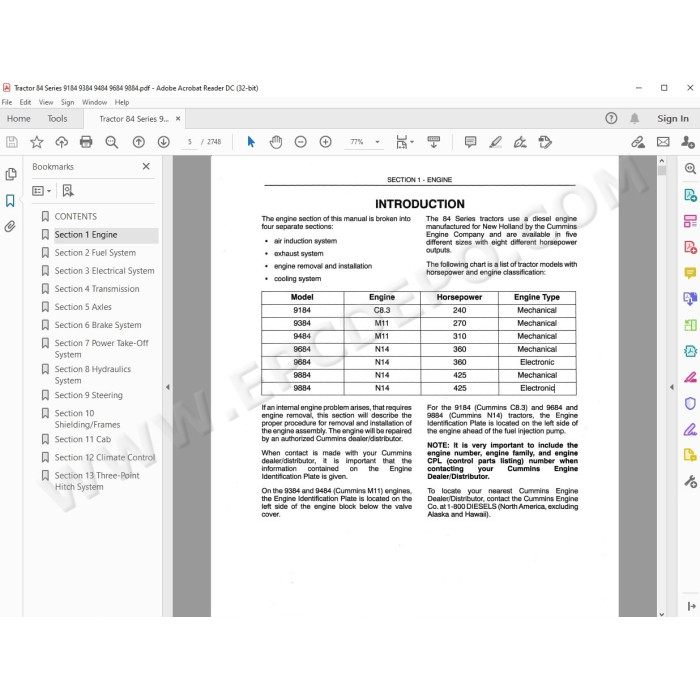The height and width of the screenshot is (700, 700).
Task: Zoom out with the minus icon
Action: click(300, 142)
